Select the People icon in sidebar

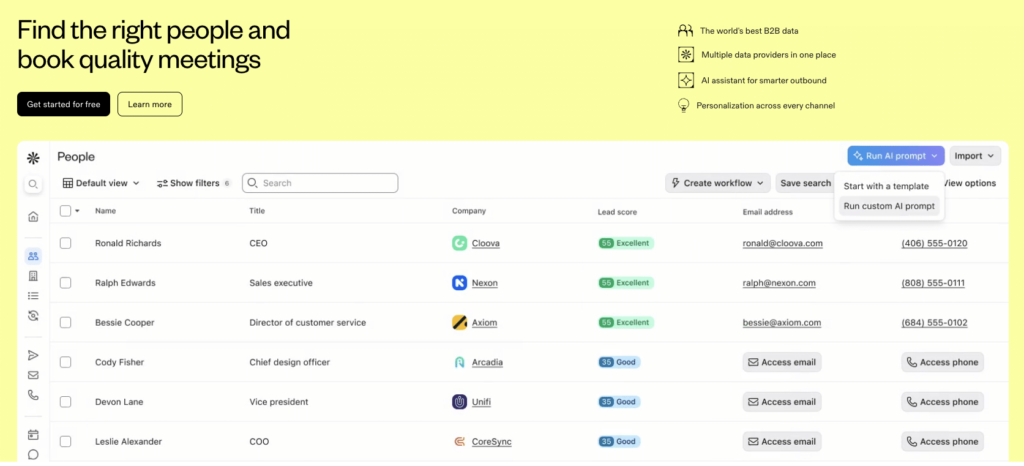click(33, 256)
